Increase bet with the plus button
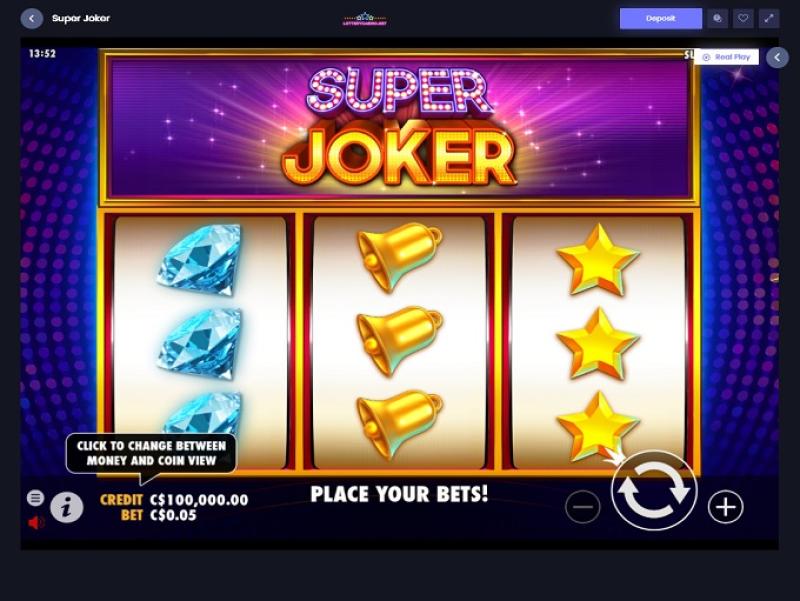The image size is (800, 601). pyautogui.click(x=725, y=507)
